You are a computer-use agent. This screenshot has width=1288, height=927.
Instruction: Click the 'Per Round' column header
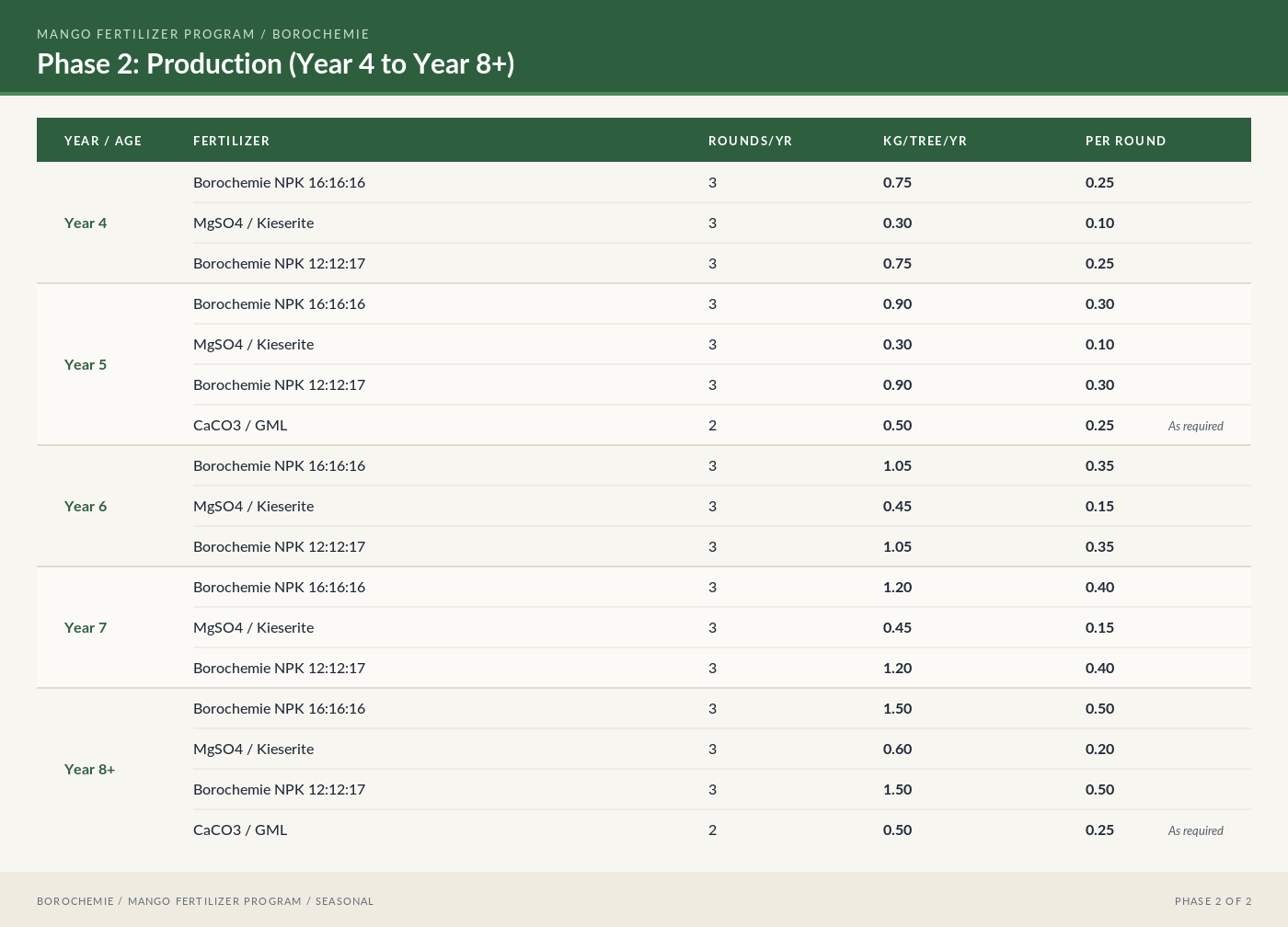[x=1126, y=141]
